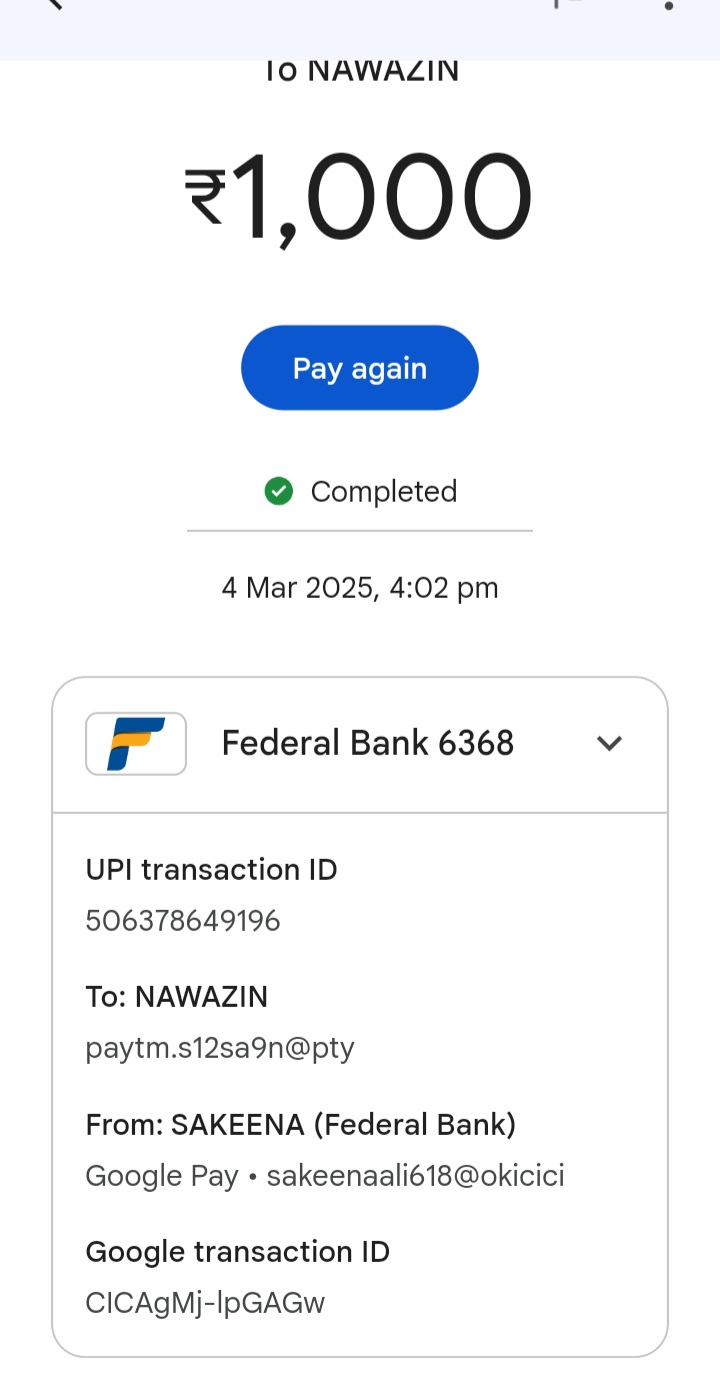The width and height of the screenshot is (720, 1374).
Task: Tap the To: NAWAZIN recipient row
Action: click(177, 997)
